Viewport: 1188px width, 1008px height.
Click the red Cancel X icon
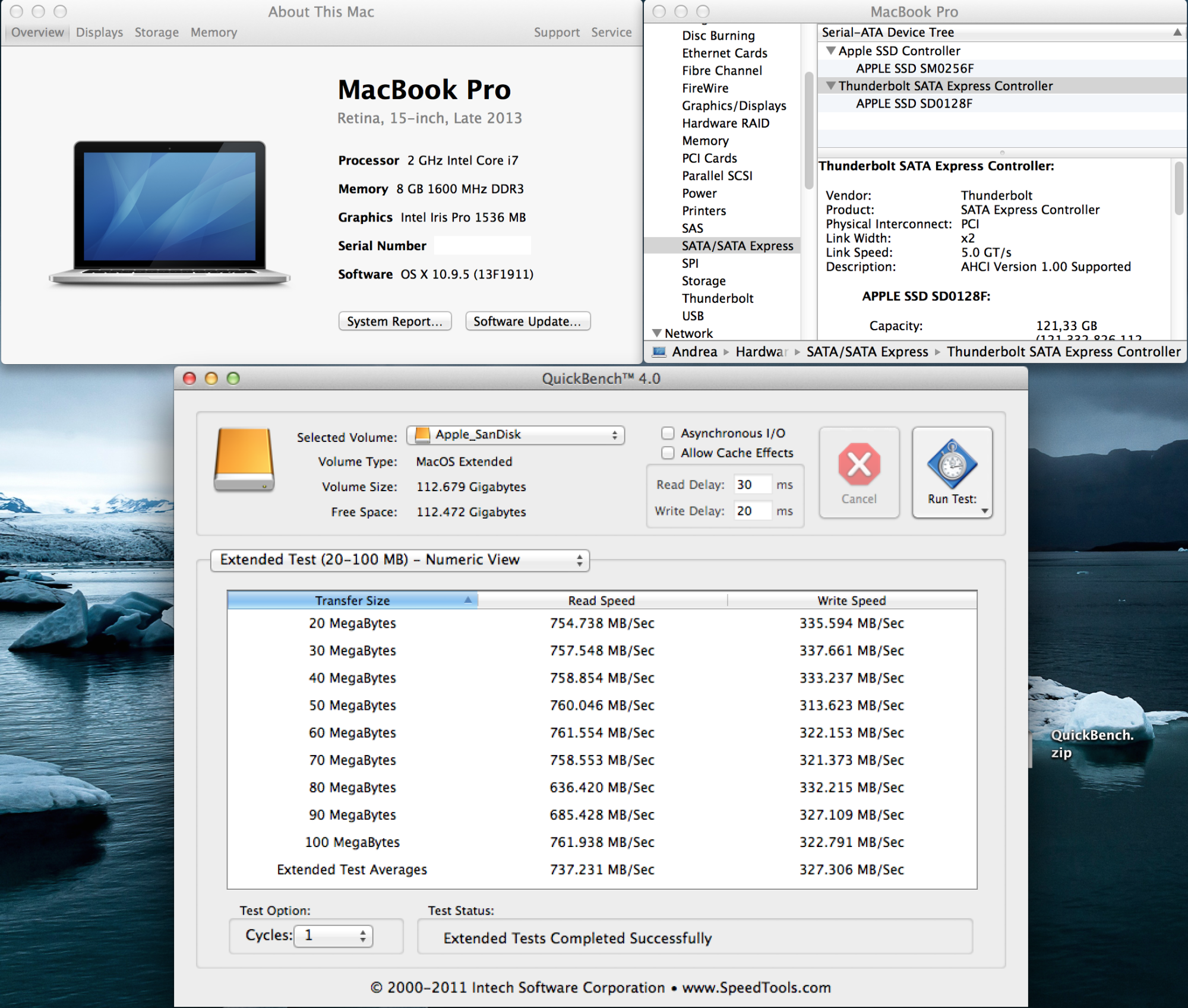click(x=859, y=464)
